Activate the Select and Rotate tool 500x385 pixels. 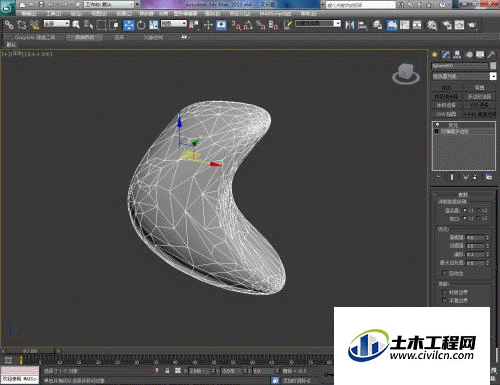(x=141, y=25)
